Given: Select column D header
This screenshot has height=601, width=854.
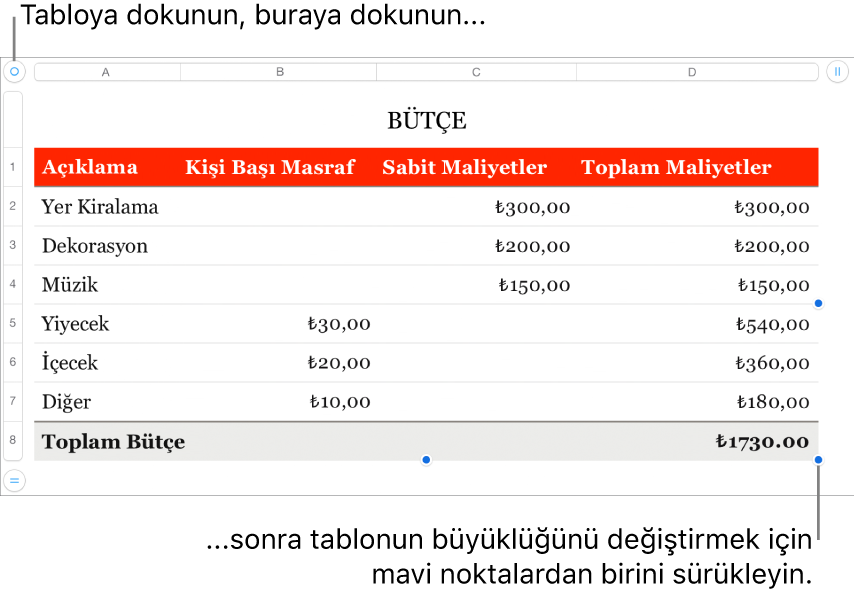Looking at the screenshot, I should coord(692,72).
